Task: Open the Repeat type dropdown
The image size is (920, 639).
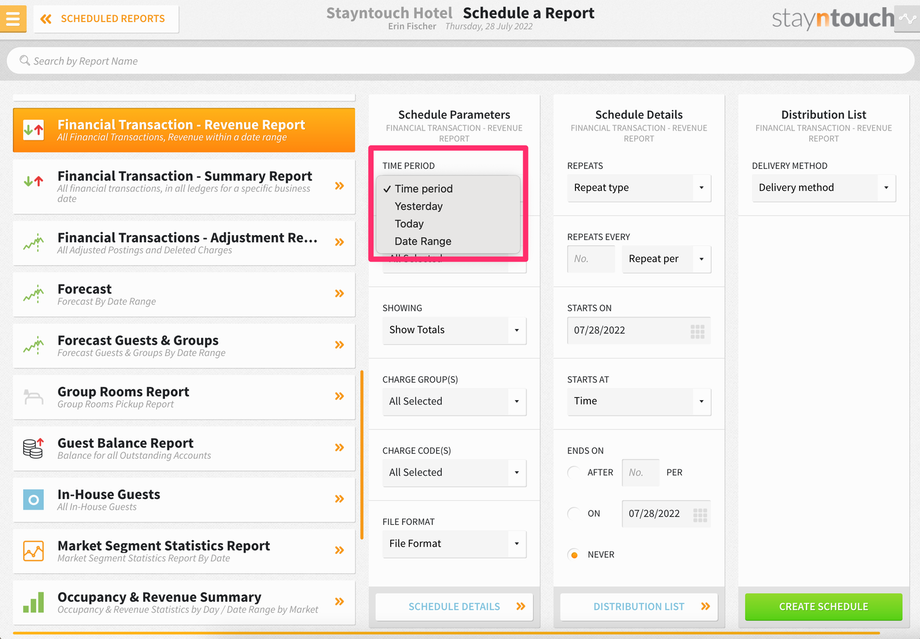Action: click(639, 188)
